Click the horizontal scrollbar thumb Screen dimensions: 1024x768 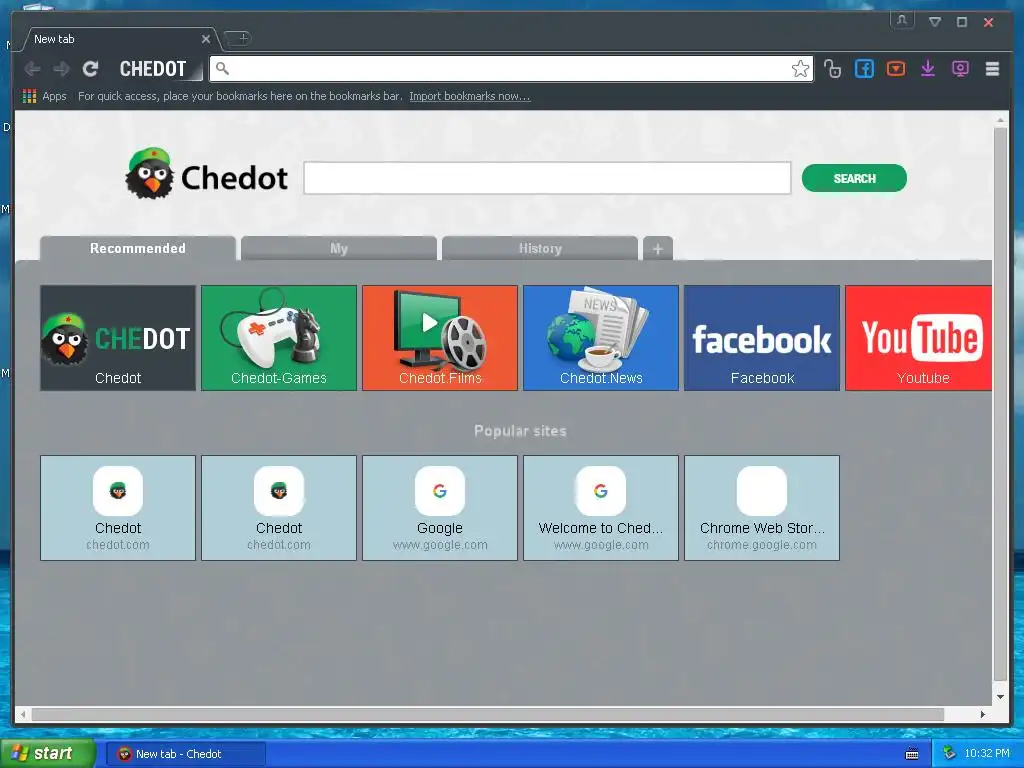488,714
